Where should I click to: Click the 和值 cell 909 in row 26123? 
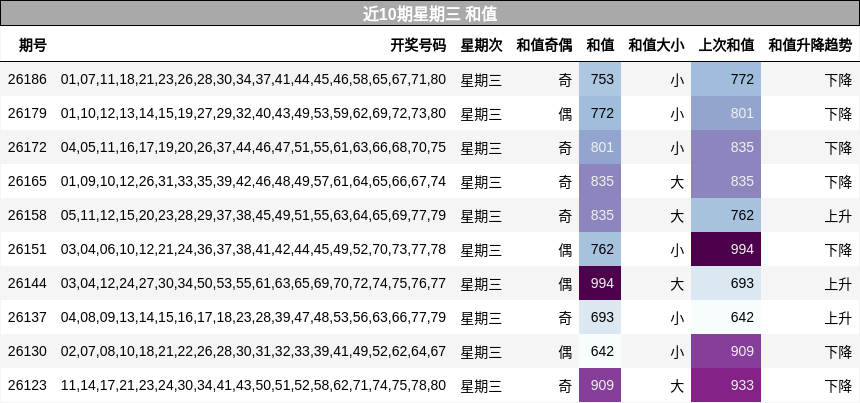600,385
